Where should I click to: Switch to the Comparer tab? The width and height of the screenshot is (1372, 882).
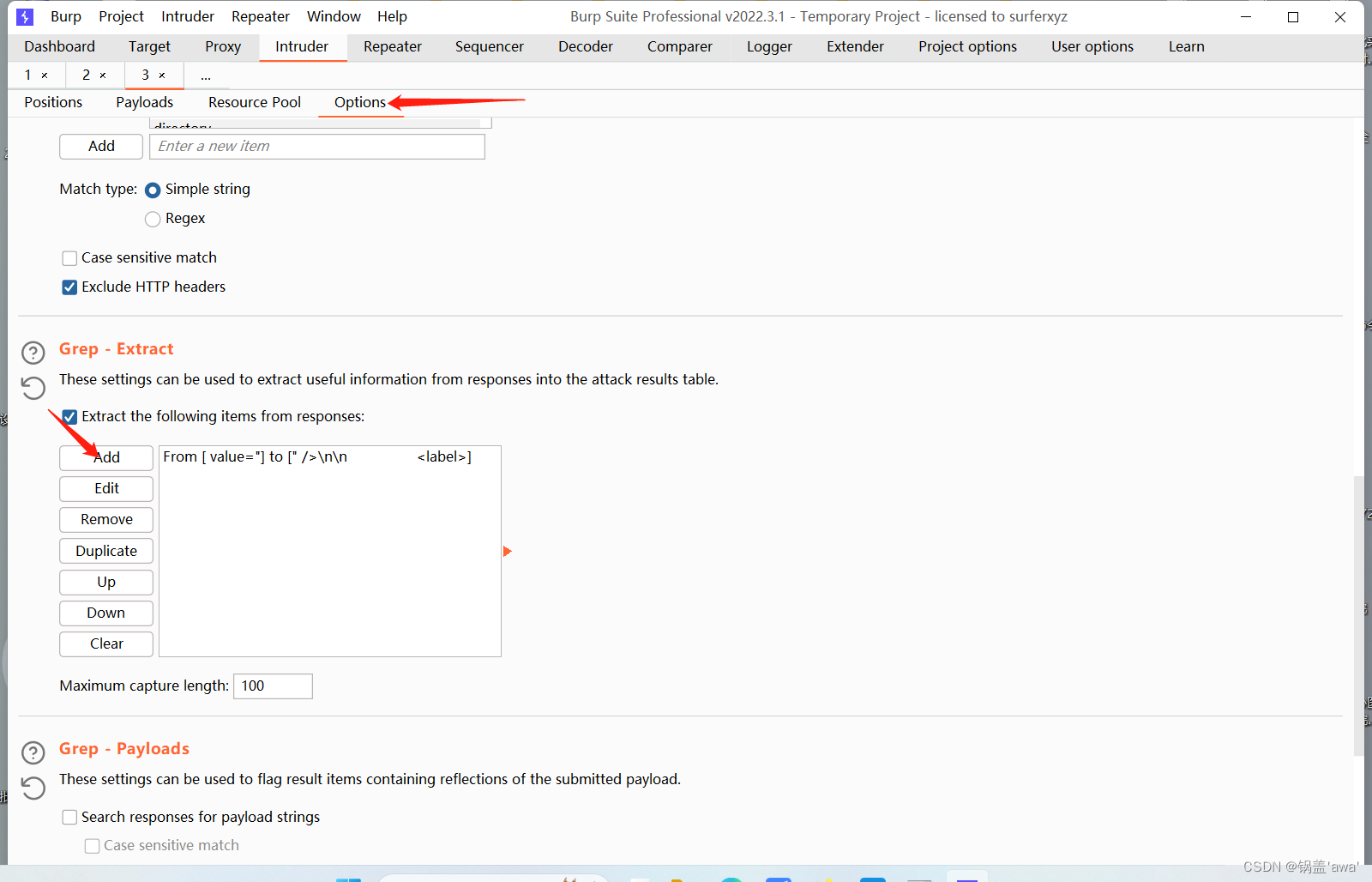[680, 46]
